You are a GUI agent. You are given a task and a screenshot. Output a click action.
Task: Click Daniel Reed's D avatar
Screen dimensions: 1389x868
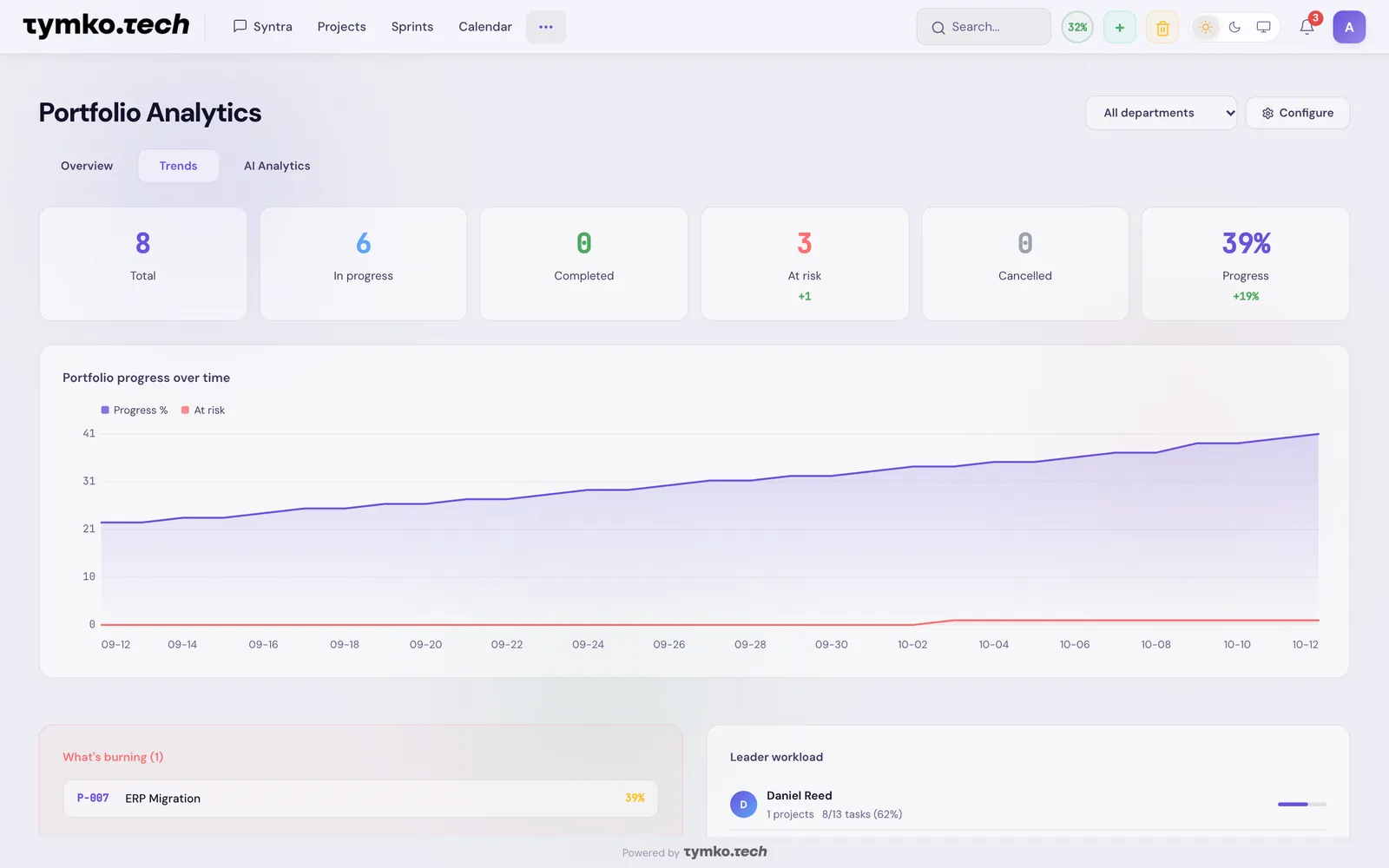click(743, 805)
